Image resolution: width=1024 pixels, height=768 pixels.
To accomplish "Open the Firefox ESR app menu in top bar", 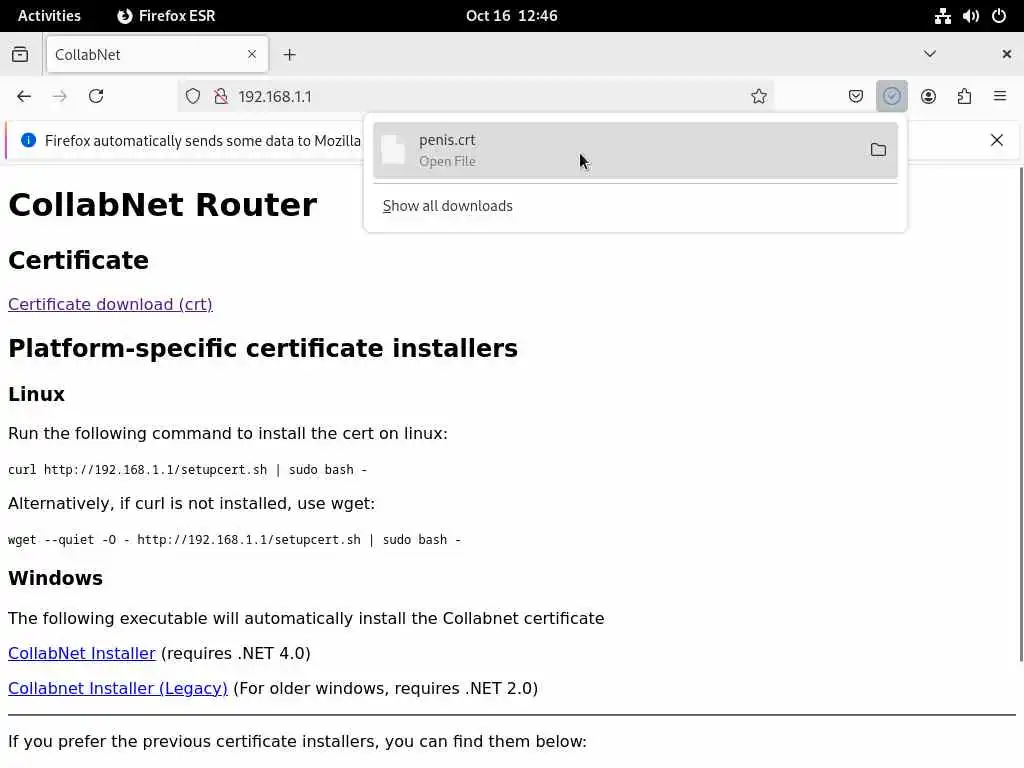I will (167, 16).
